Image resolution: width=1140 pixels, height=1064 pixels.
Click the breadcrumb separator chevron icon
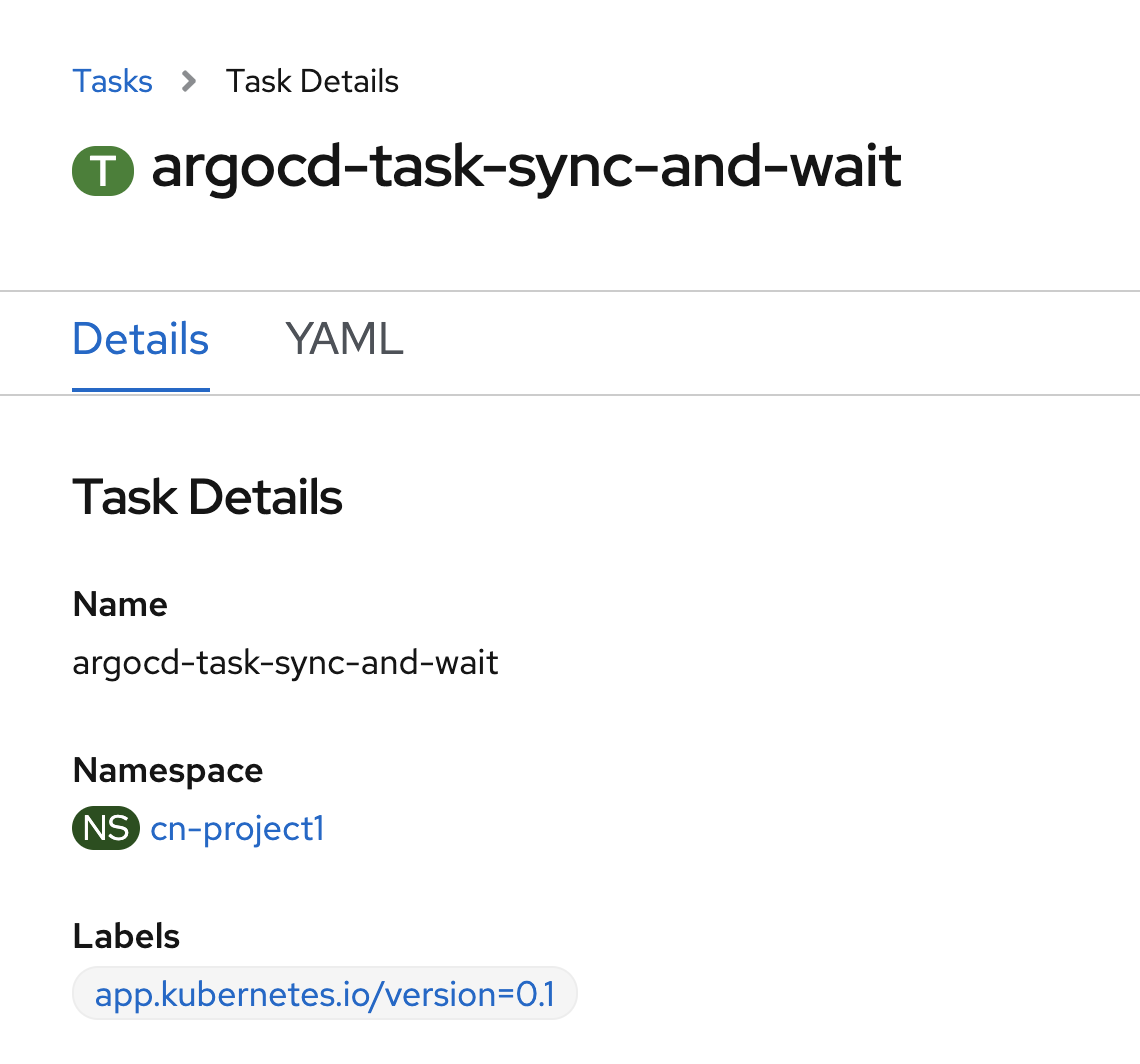187,82
